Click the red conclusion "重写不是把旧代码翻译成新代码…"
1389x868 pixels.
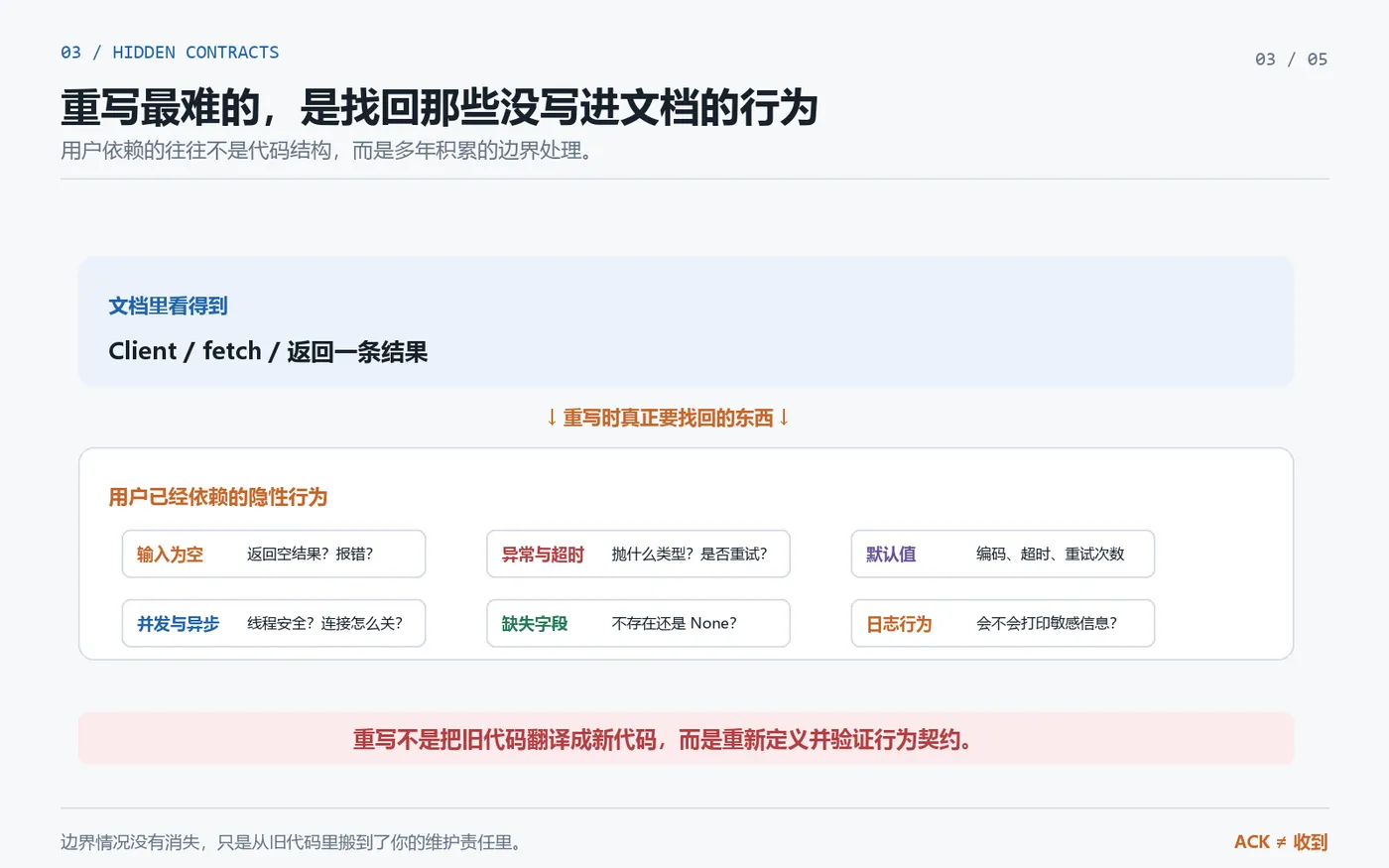click(663, 740)
